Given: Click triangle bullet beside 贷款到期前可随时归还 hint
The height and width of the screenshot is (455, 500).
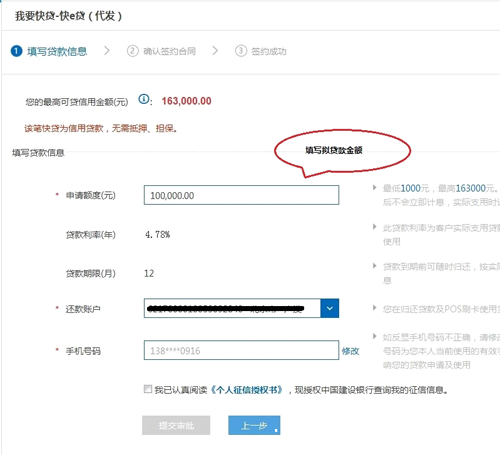Looking at the screenshot, I should (x=375, y=266).
